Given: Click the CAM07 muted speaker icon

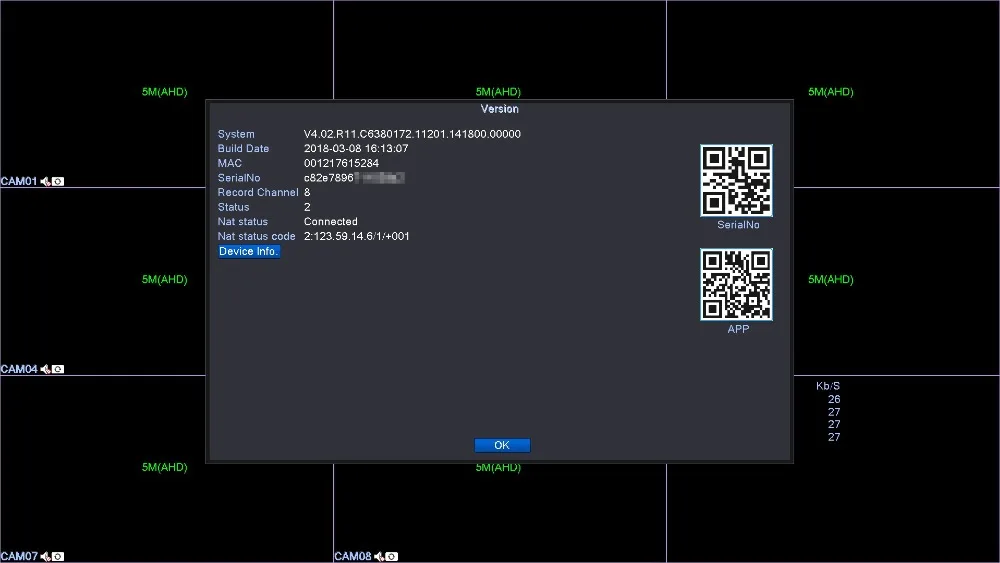Looking at the screenshot, I should coord(45,557).
